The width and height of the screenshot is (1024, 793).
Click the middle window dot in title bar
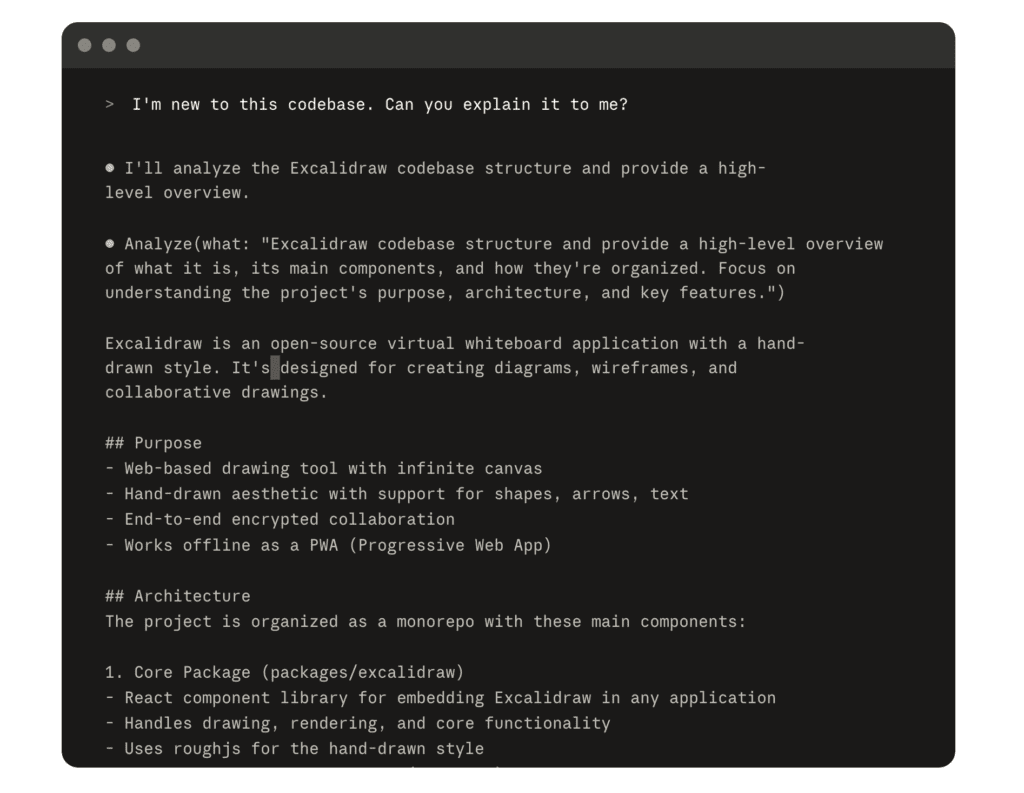[x=109, y=45]
